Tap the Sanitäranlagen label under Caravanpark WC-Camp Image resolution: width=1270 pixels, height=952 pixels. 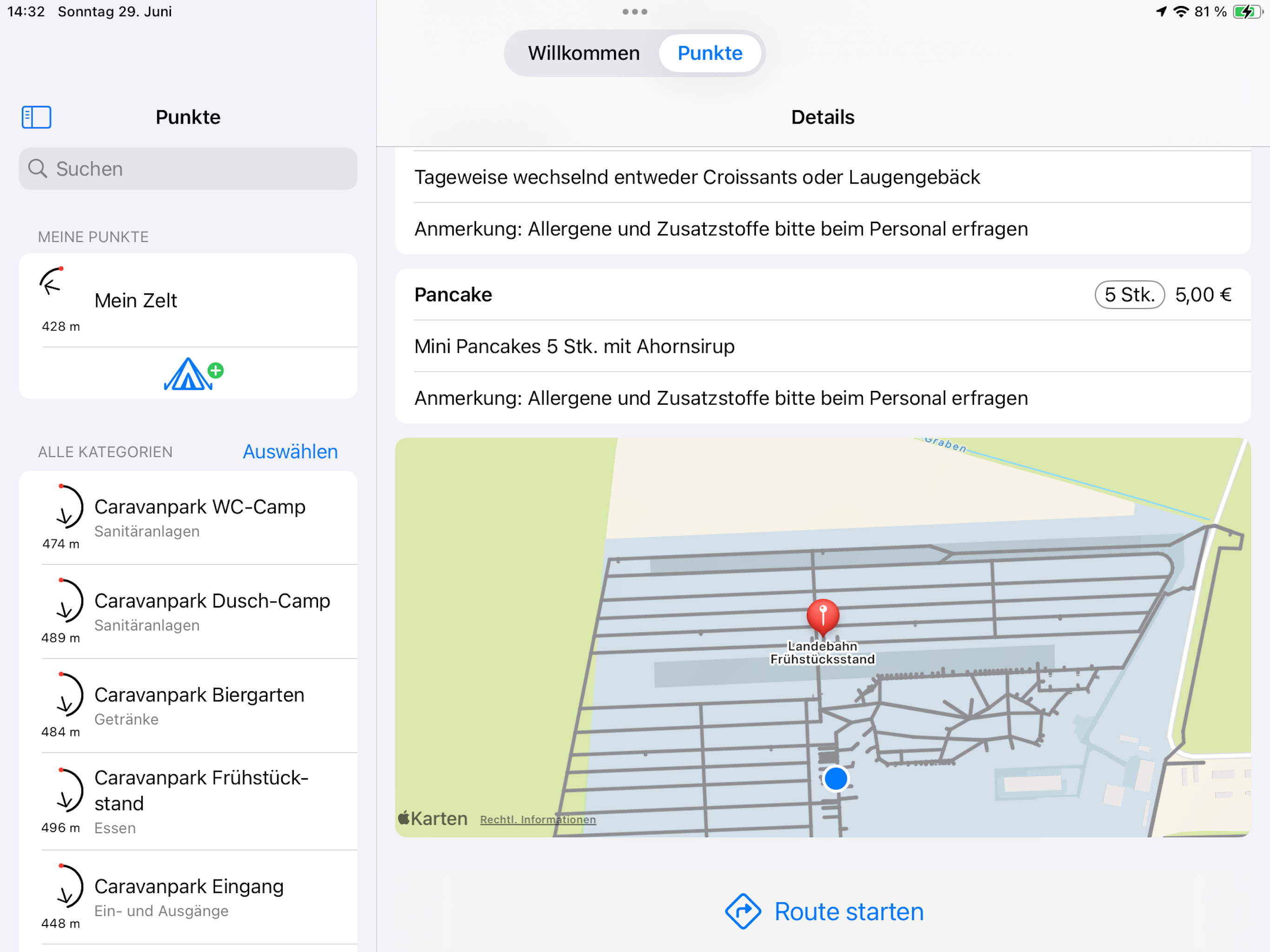point(147,531)
